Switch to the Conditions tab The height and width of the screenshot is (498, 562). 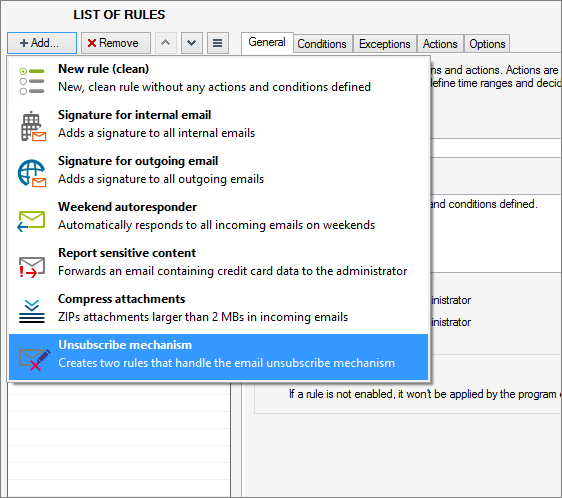click(322, 44)
